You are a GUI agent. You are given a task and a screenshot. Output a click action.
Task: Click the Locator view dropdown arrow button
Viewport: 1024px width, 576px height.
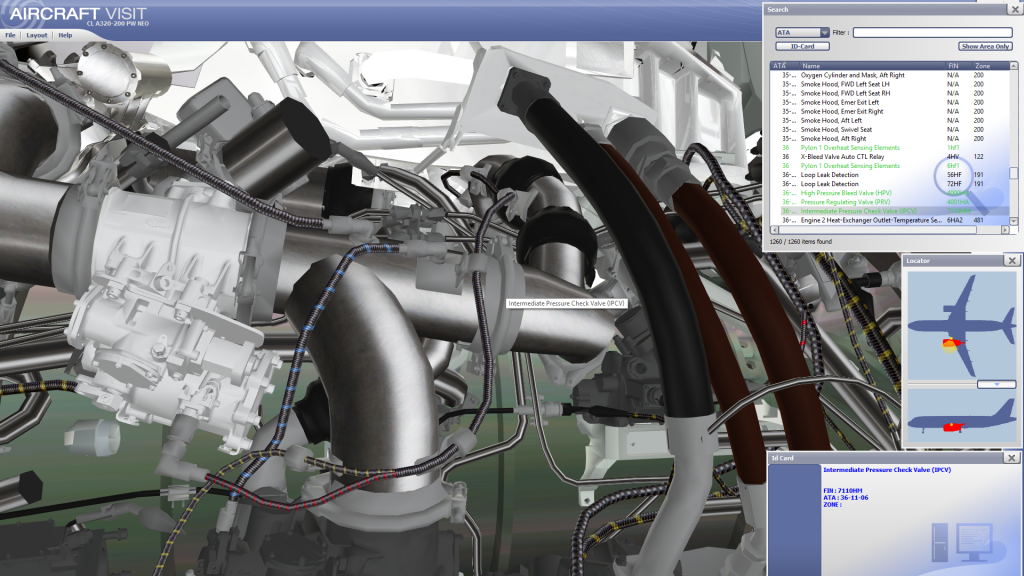click(x=997, y=385)
